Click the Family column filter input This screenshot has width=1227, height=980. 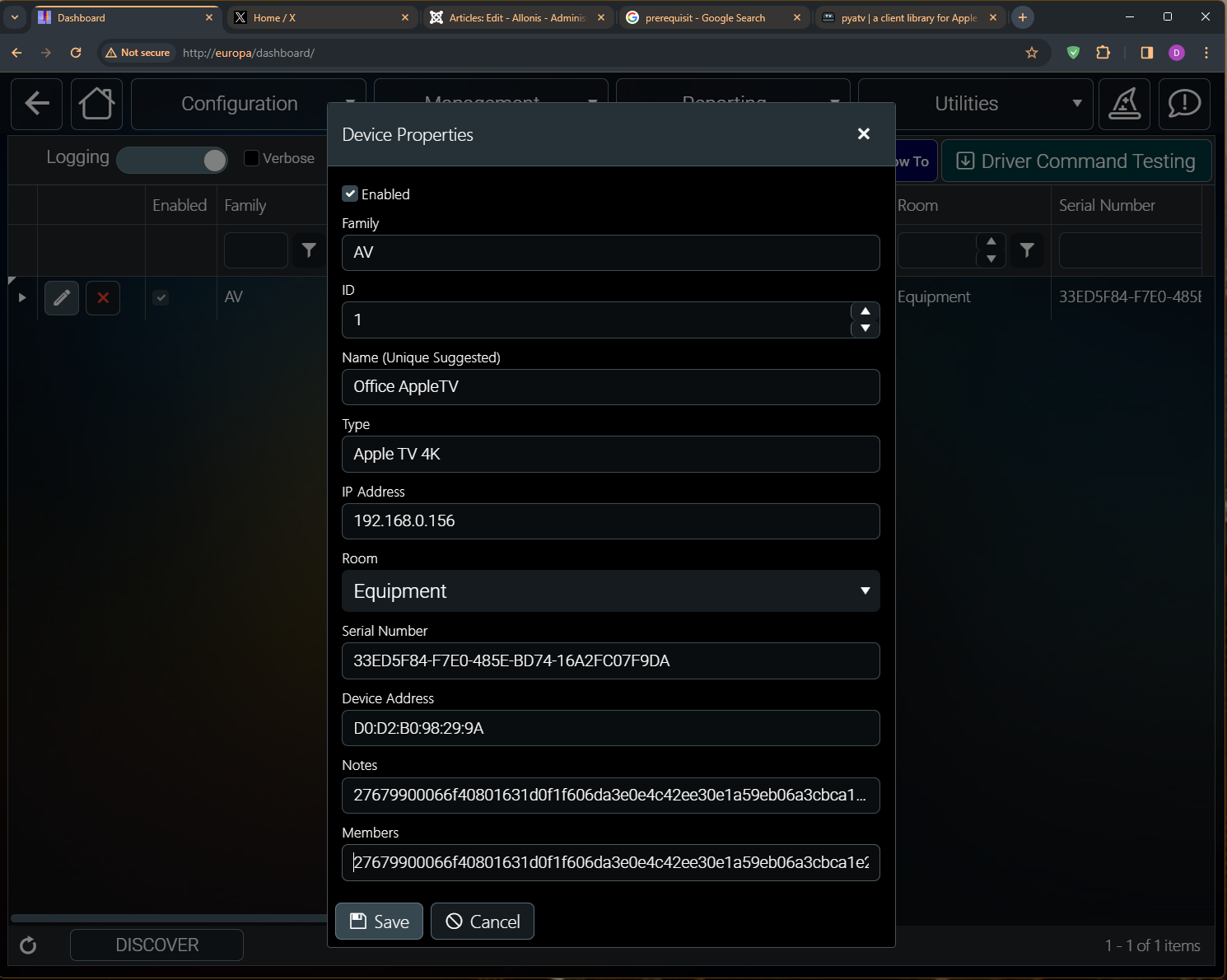tap(256, 250)
